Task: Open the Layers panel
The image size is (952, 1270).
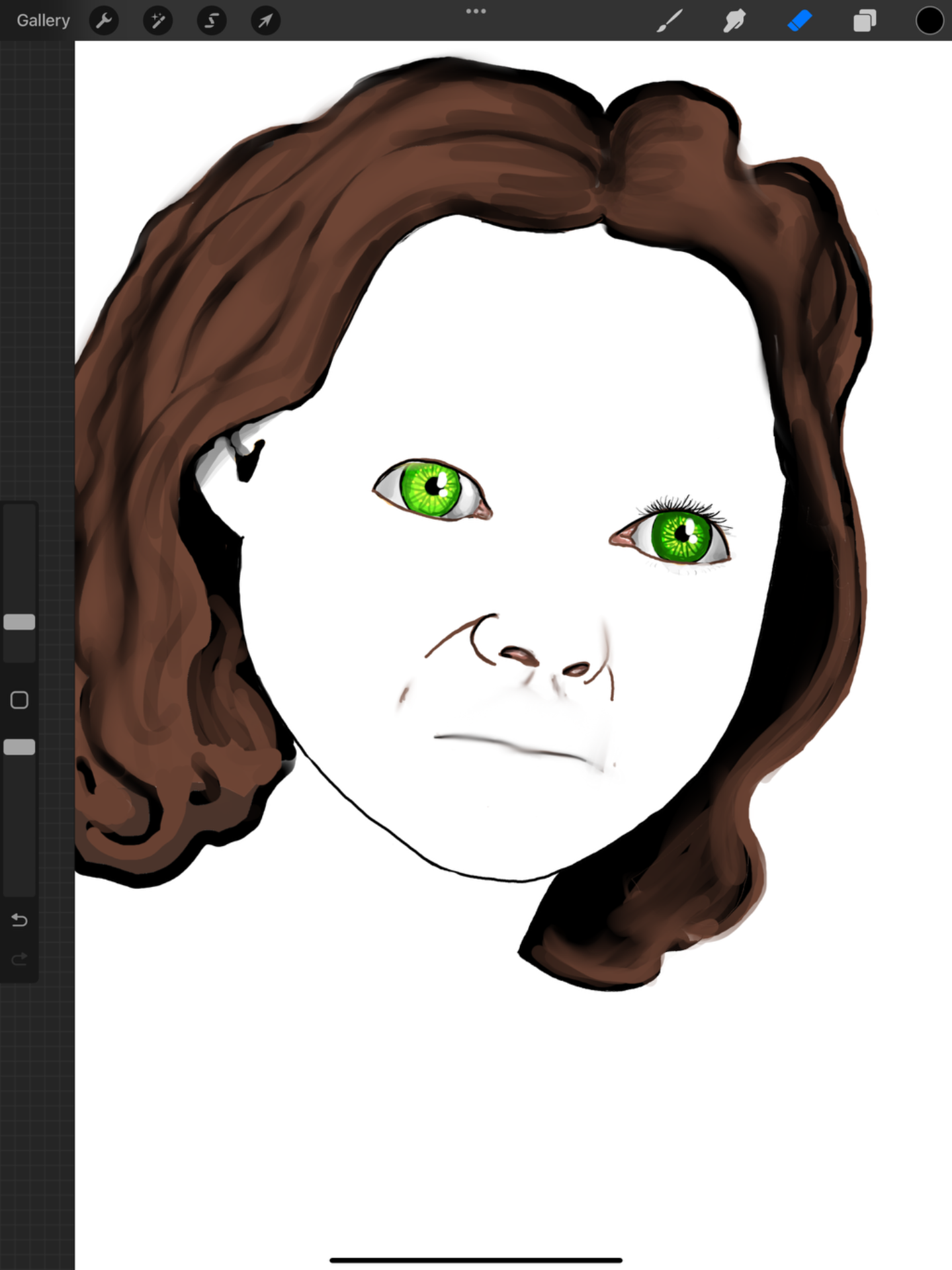Action: pos(865,21)
